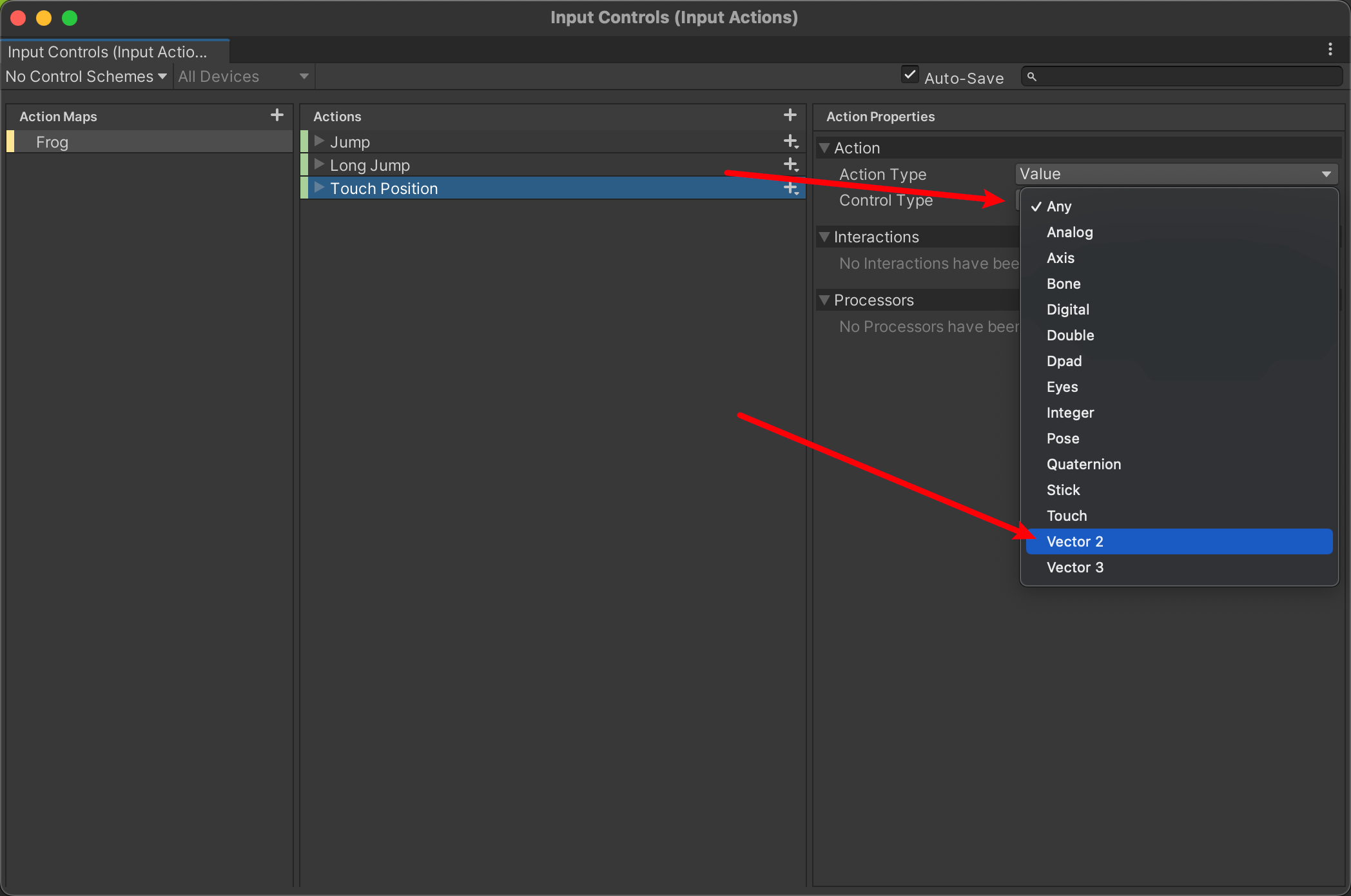Choose Double control type
This screenshot has height=896, width=1351.
point(1179,335)
